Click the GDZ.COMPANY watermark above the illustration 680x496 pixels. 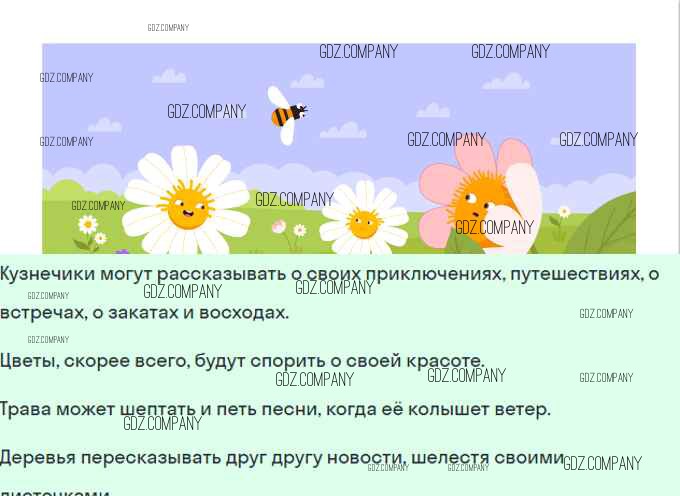pos(168,28)
